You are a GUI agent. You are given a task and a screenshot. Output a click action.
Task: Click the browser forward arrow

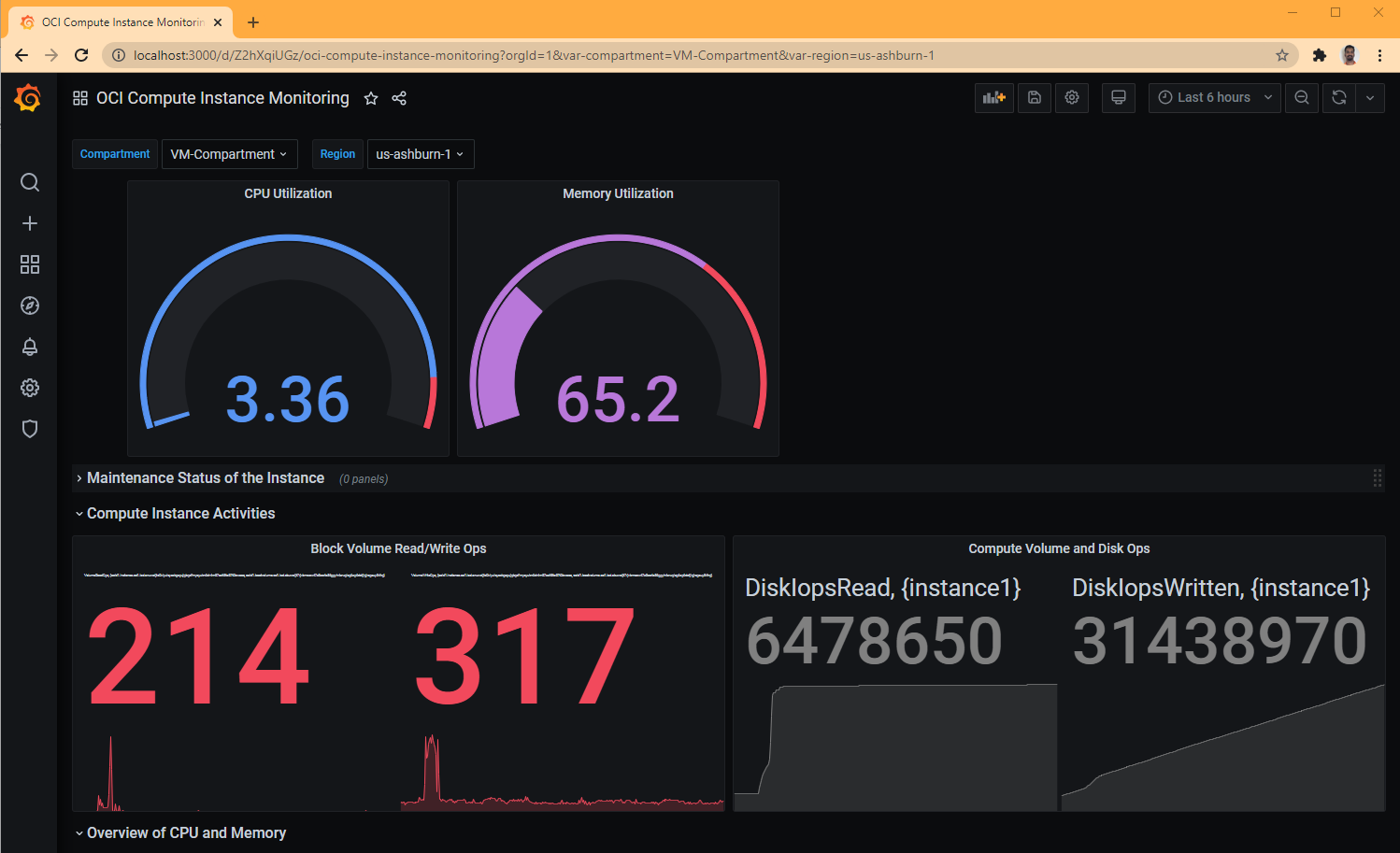point(51,55)
